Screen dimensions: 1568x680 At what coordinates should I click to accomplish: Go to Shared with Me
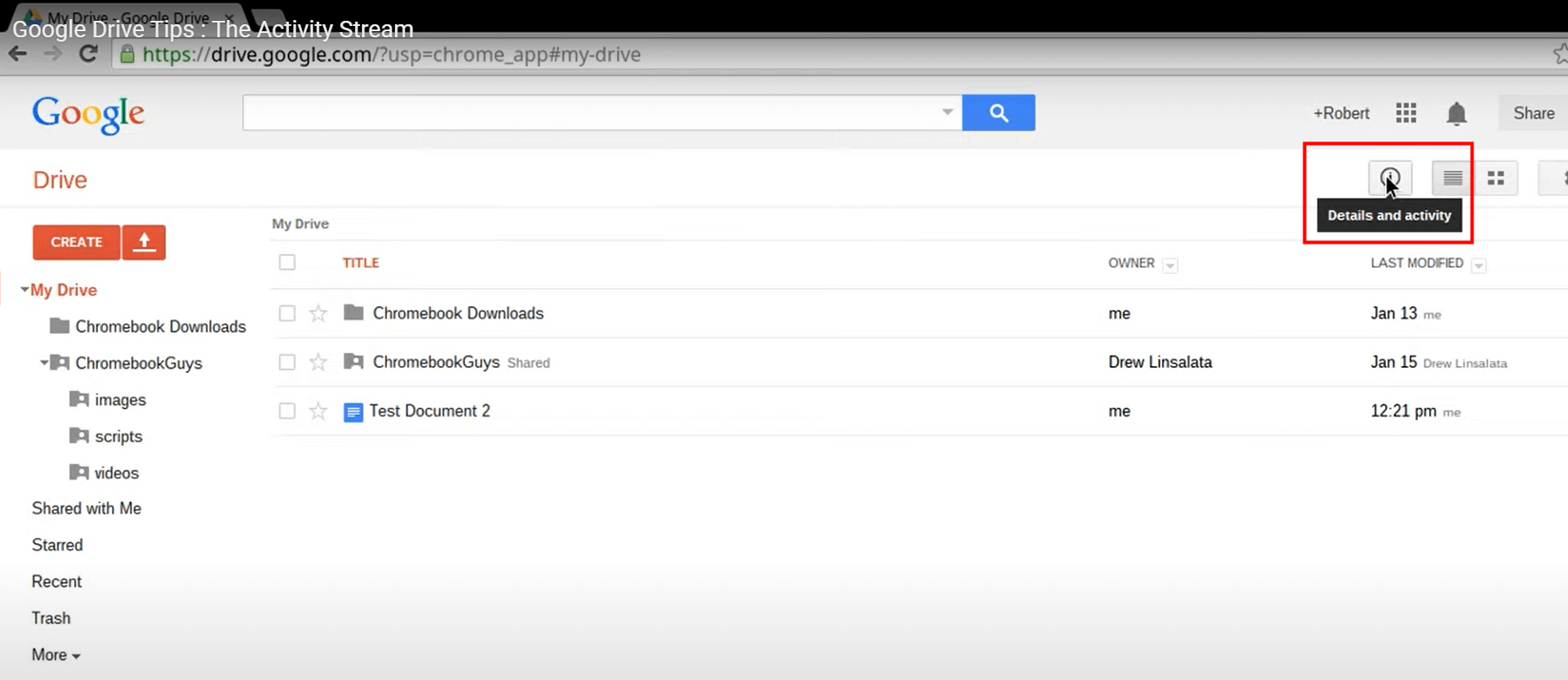click(86, 508)
